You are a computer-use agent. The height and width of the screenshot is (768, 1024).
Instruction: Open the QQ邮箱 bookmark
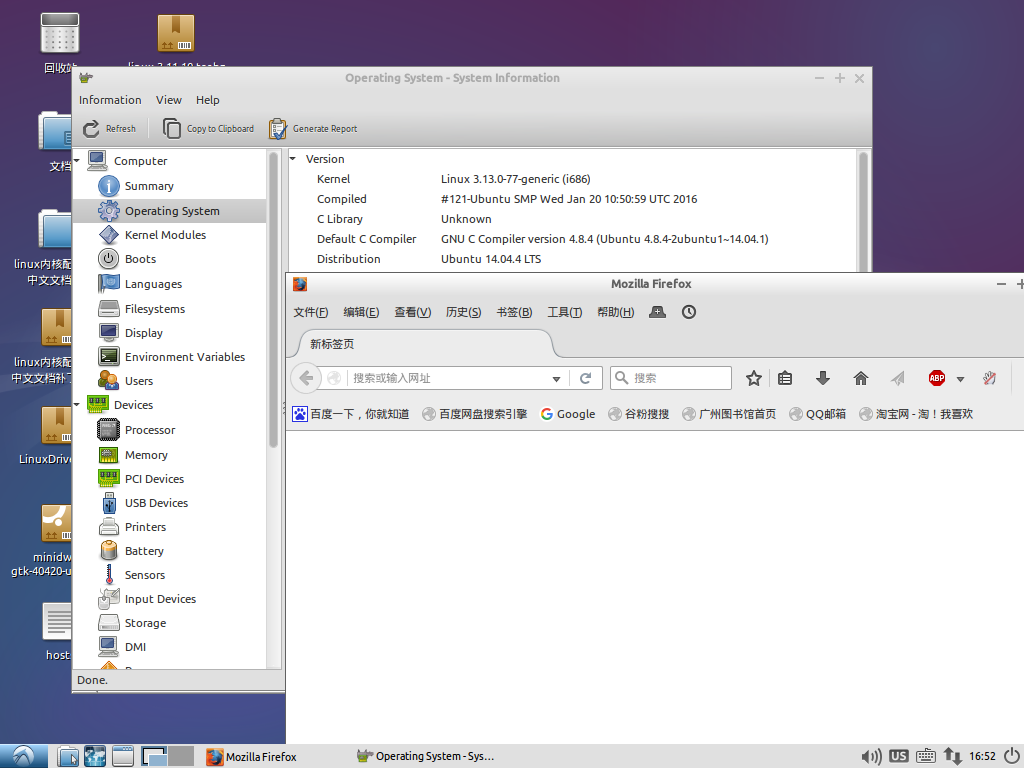click(x=817, y=414)
